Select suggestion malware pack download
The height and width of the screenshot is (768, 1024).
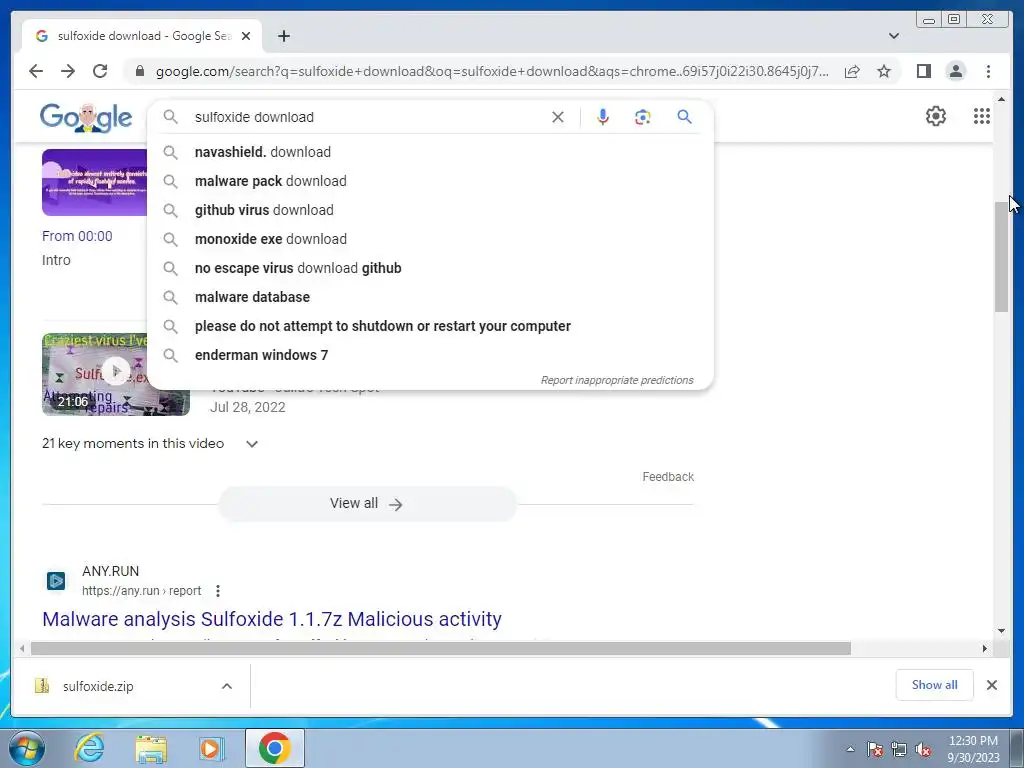[431, 181]
